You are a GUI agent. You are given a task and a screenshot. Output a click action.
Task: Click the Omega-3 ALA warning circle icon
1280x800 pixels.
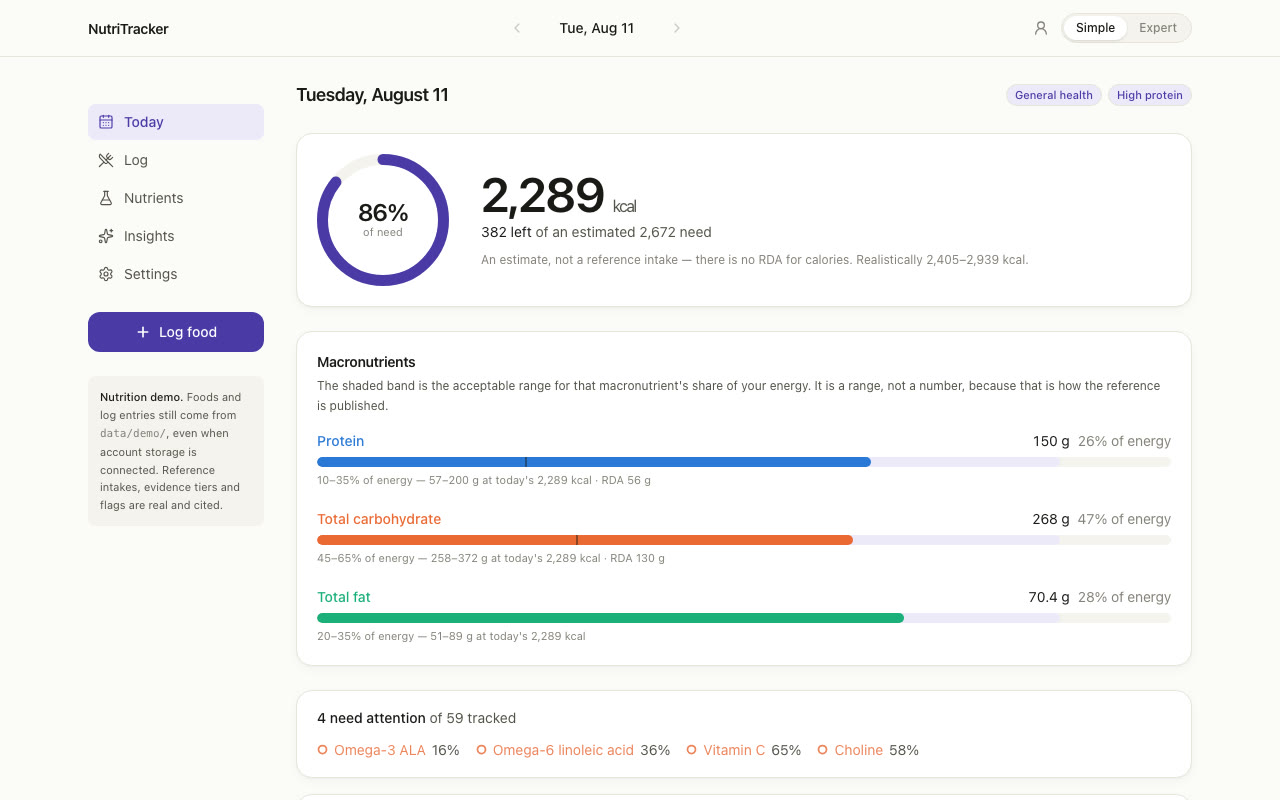(x=322, y=750)
